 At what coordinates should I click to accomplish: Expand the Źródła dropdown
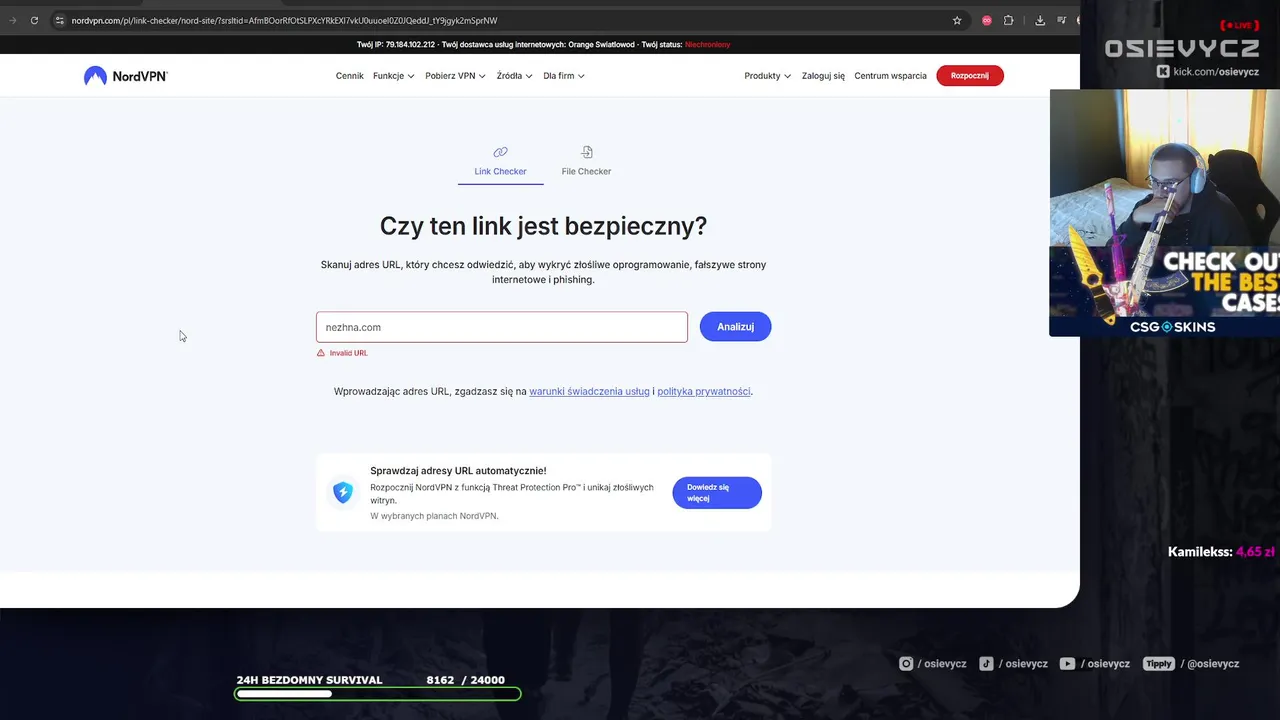(x=514, y=76)
